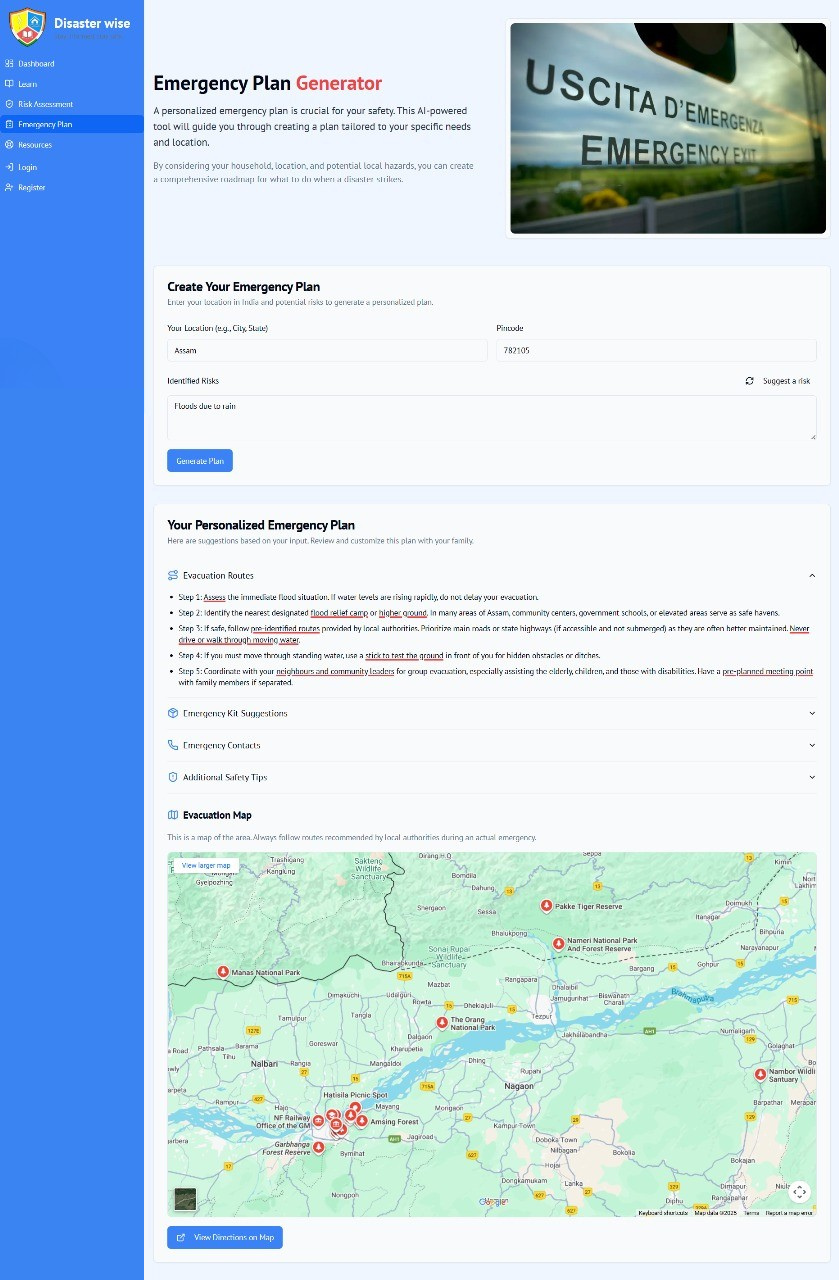The height and width of the screenshot is (1280, 839).
Task: Click the Disaster wise title text
Action: point(92,23)
